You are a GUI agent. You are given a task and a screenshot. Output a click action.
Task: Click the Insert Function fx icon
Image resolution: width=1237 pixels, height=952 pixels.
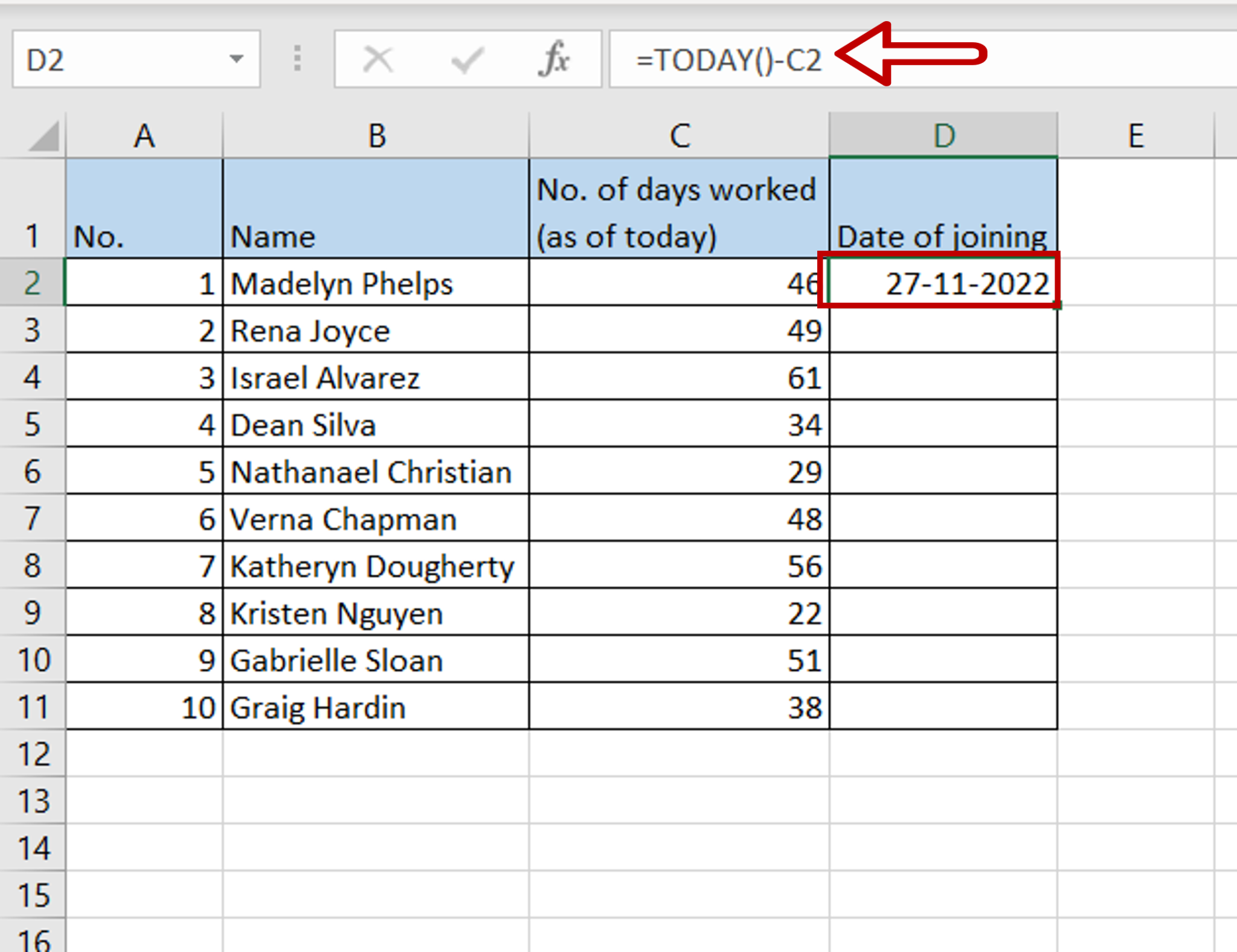(x=556, y=59)
